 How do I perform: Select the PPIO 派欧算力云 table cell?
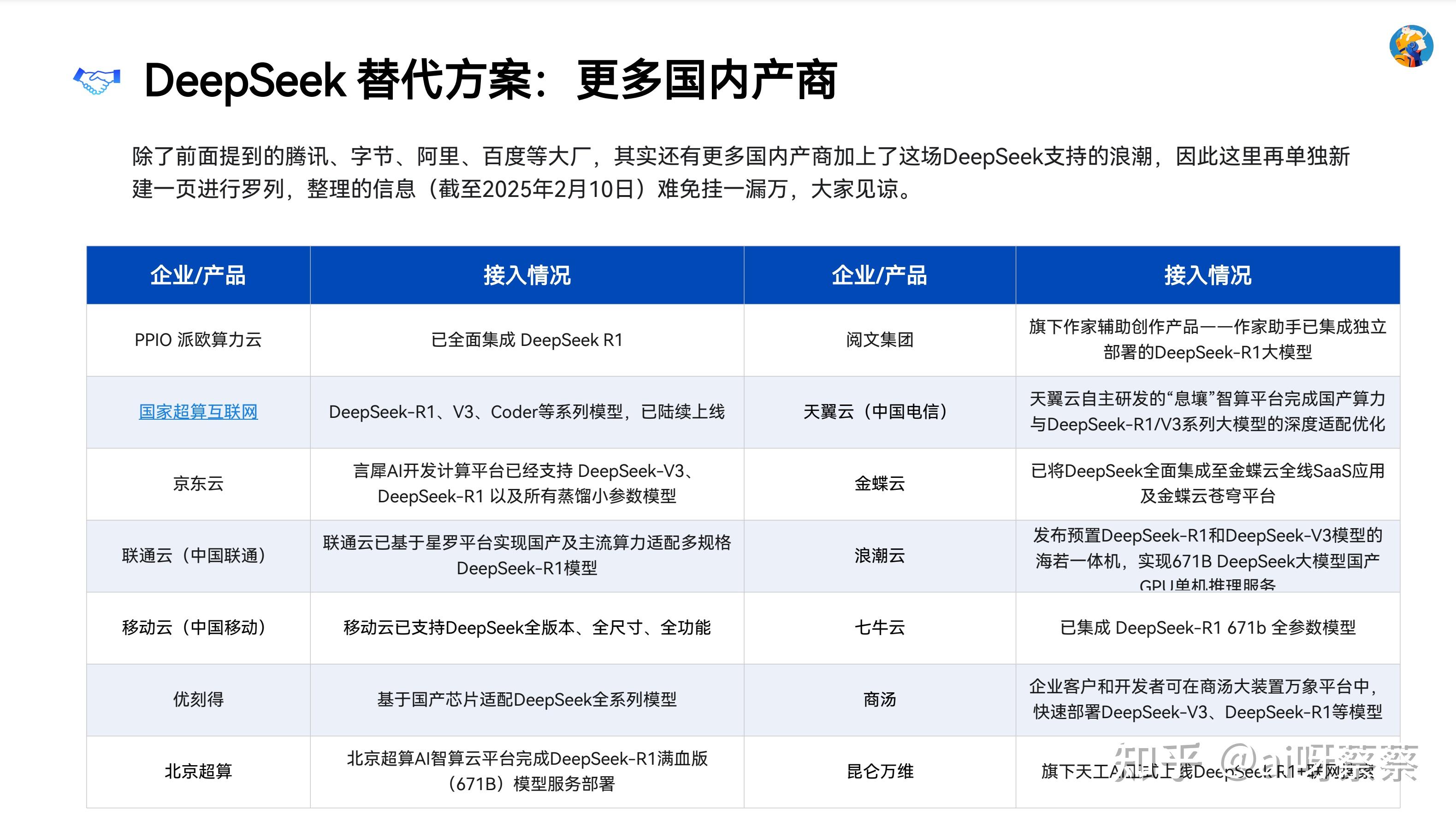click(198, 340)
